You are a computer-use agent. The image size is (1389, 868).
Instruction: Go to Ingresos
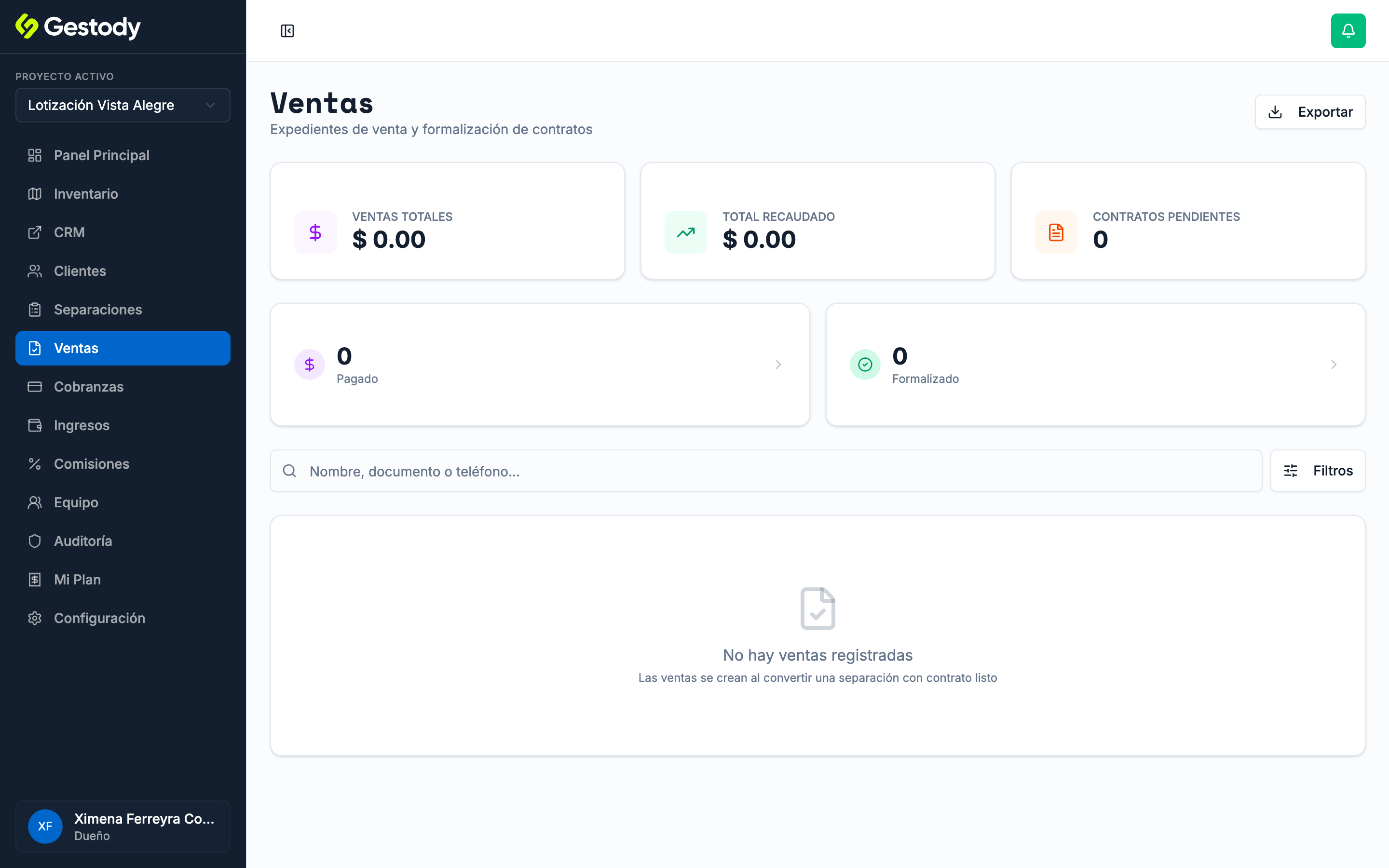pos(123,425)
